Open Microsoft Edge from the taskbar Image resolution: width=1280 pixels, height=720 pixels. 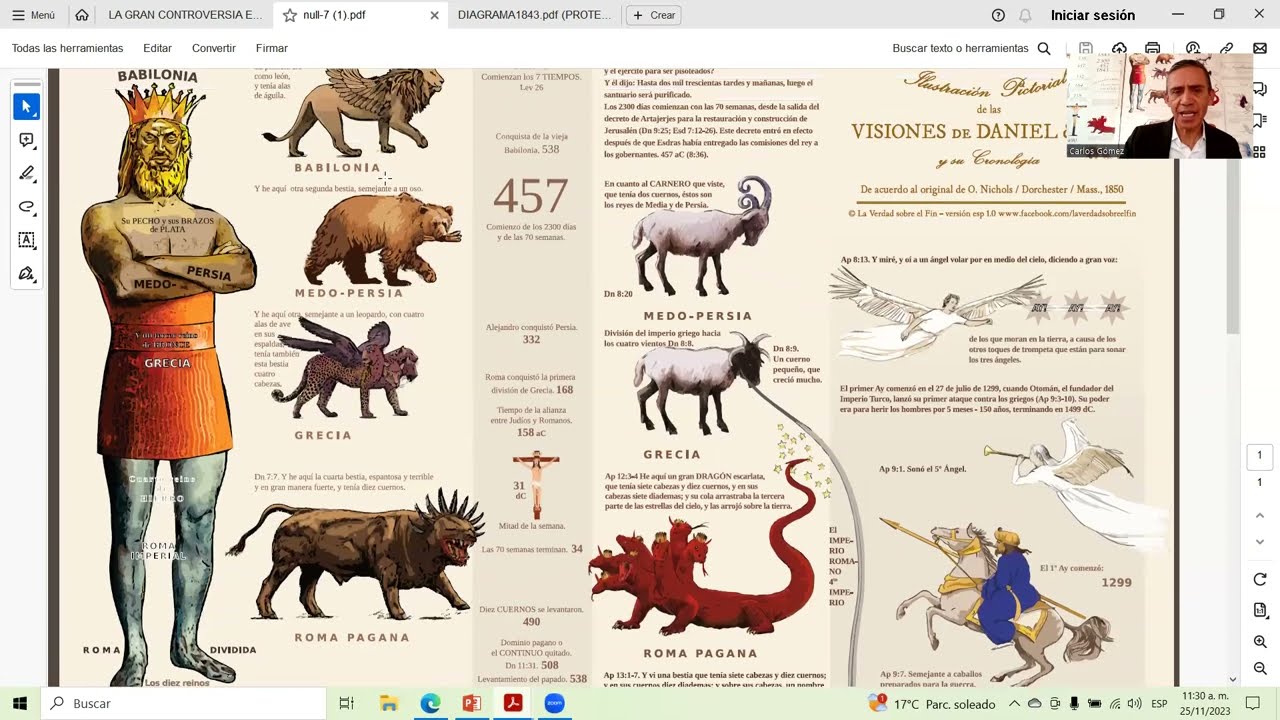pos(430,703)
